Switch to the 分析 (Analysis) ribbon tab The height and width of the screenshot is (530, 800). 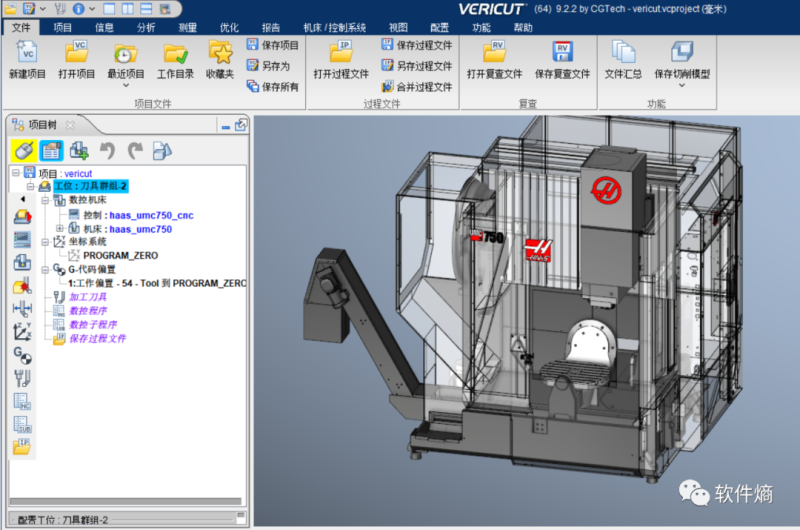pyautogui.click(x=146, y=28)
